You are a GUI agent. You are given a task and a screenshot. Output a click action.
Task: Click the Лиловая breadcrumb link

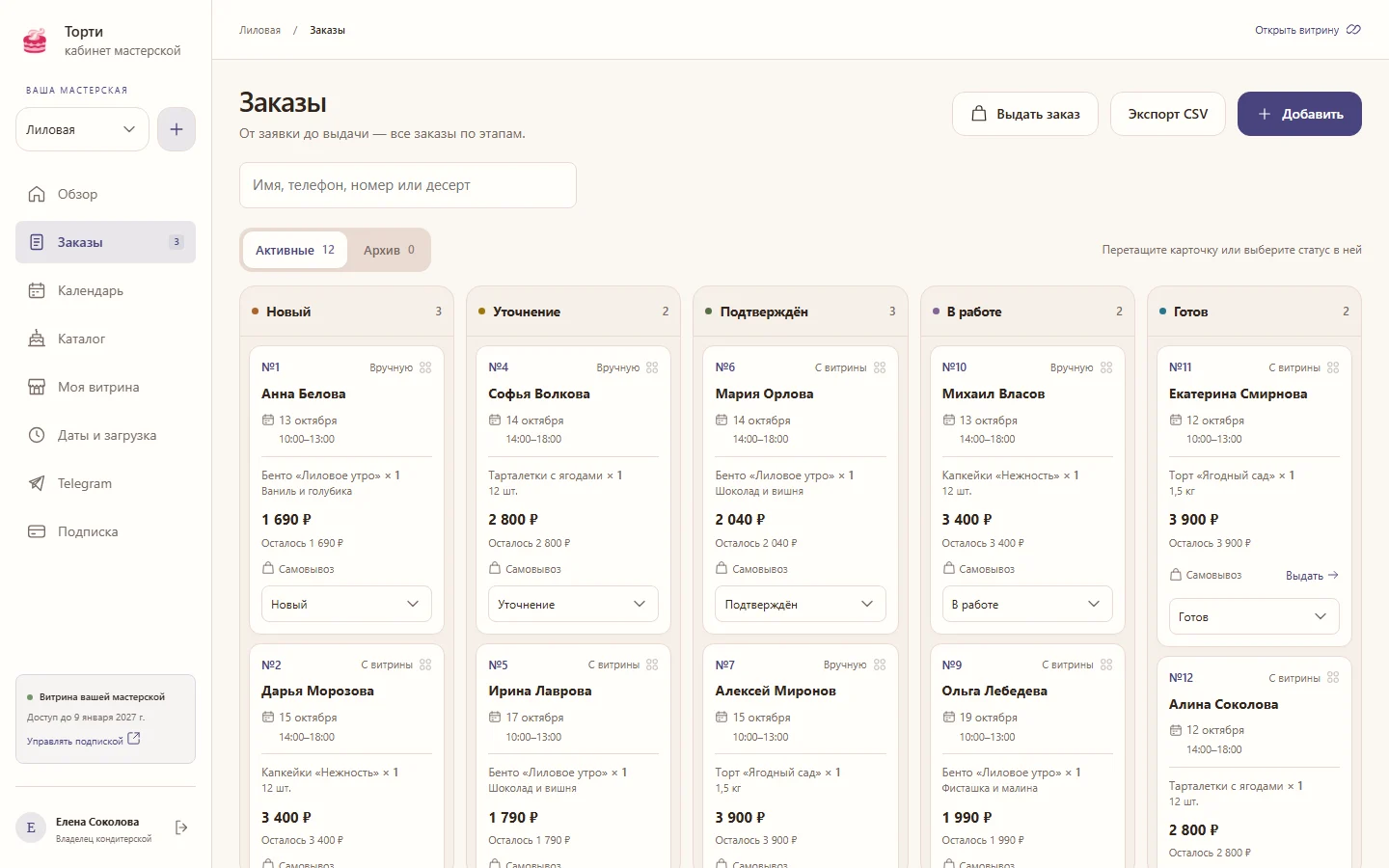point(259,30)
